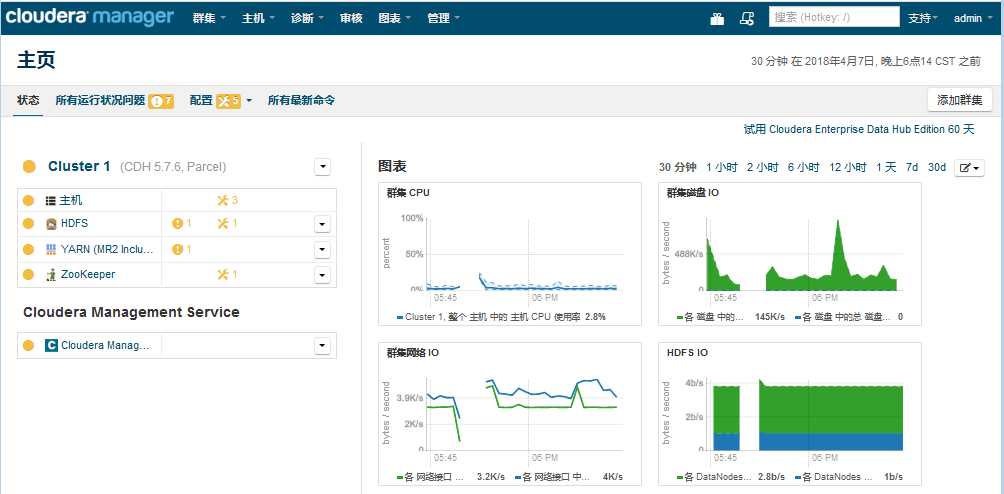Open the HDFS service link
1004x494 pixels.
[74, 224]
